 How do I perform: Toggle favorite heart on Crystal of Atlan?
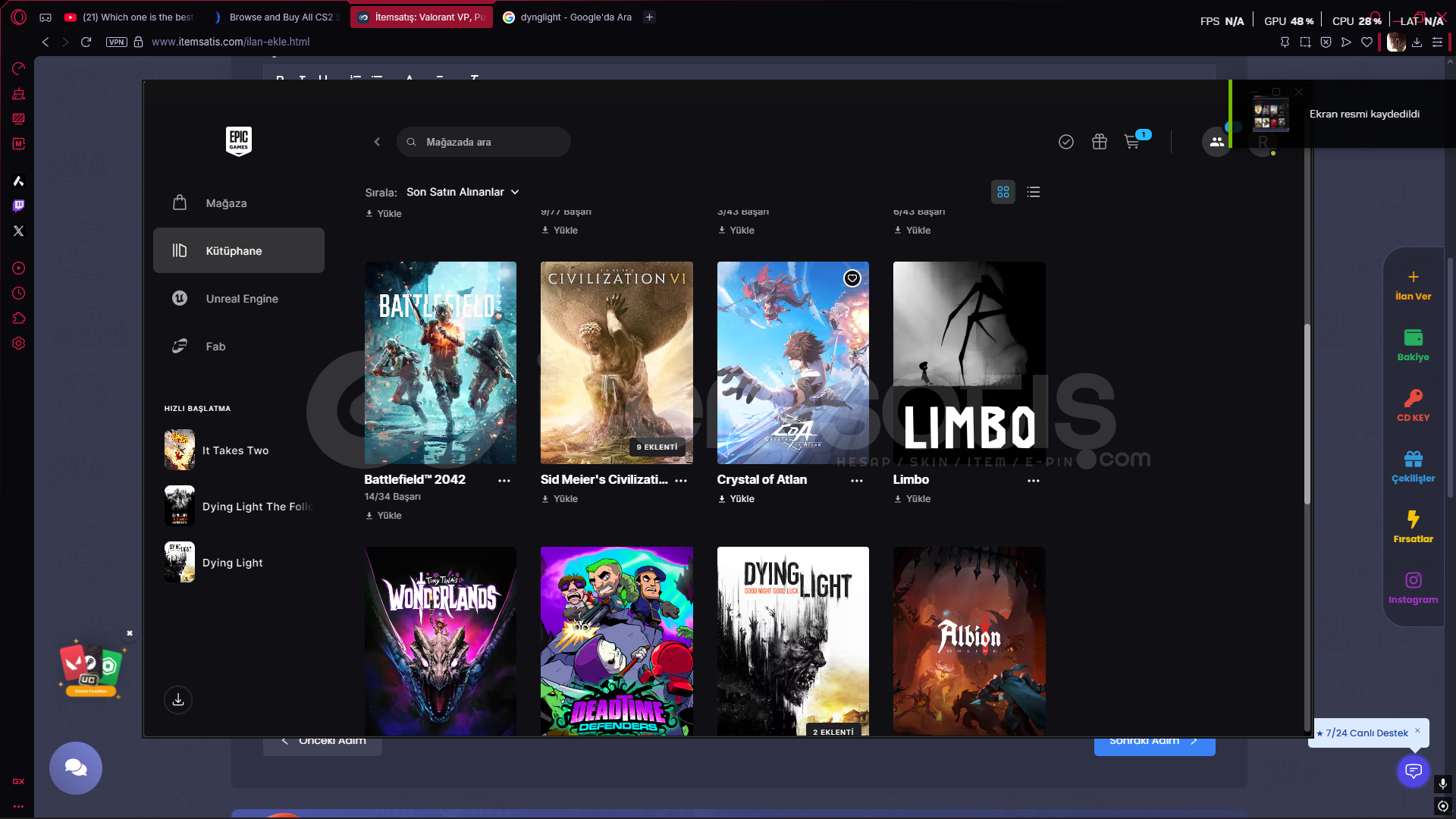[852, 278]
